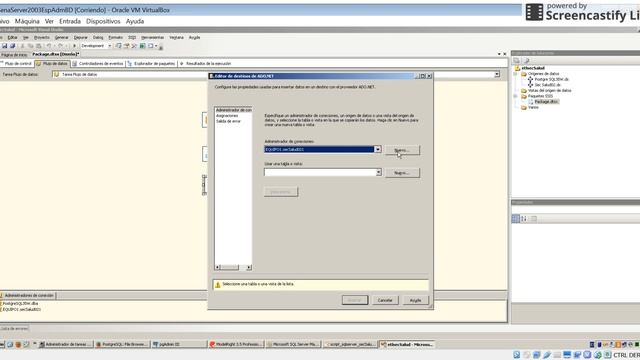Open Microsoft SQL Server Management taskbar button

pos(293,344)
